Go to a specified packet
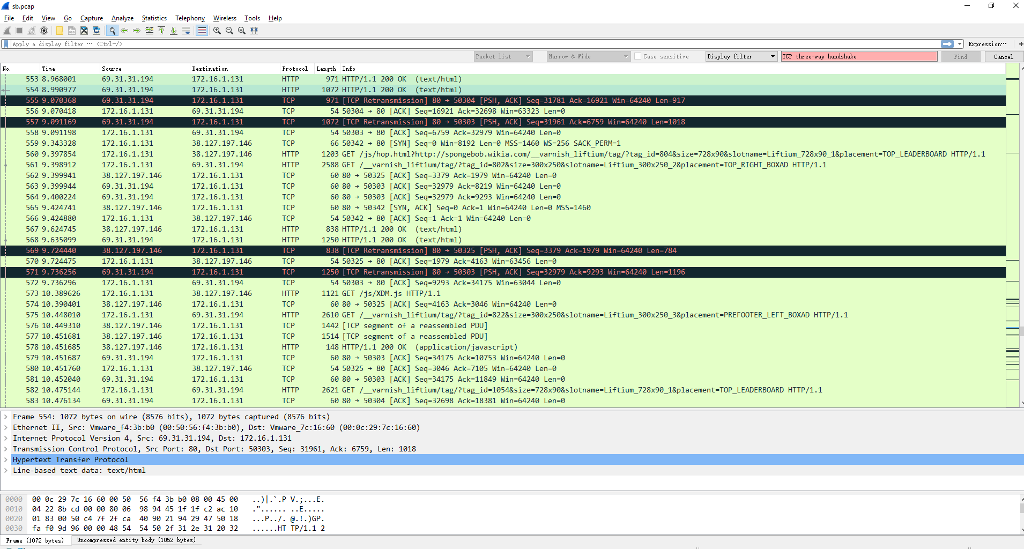This screenshot has height=549, width=1024. coord(149,31)
